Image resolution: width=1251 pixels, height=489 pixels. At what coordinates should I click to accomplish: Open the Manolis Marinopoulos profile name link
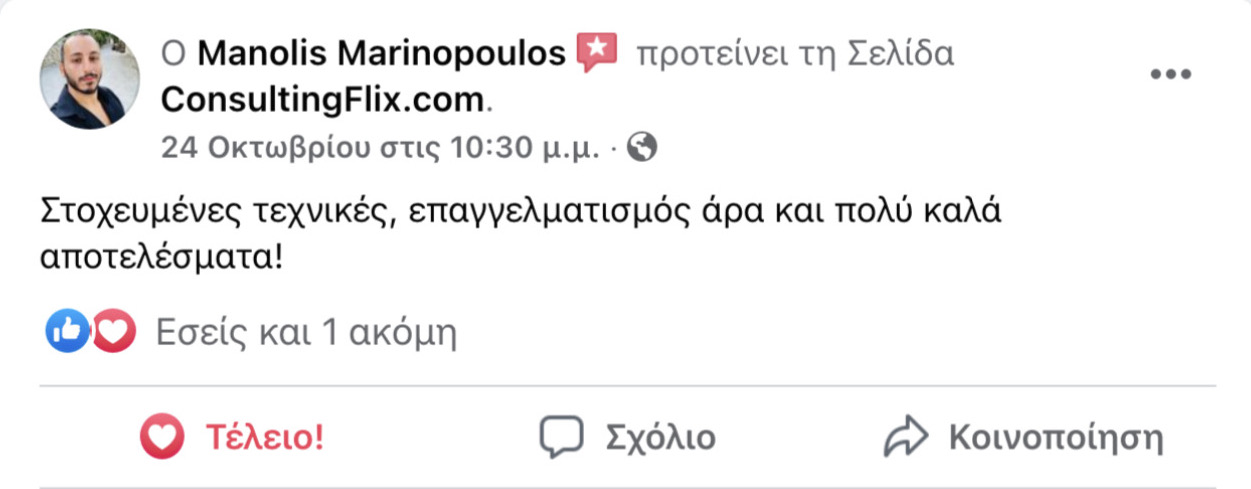381,53
